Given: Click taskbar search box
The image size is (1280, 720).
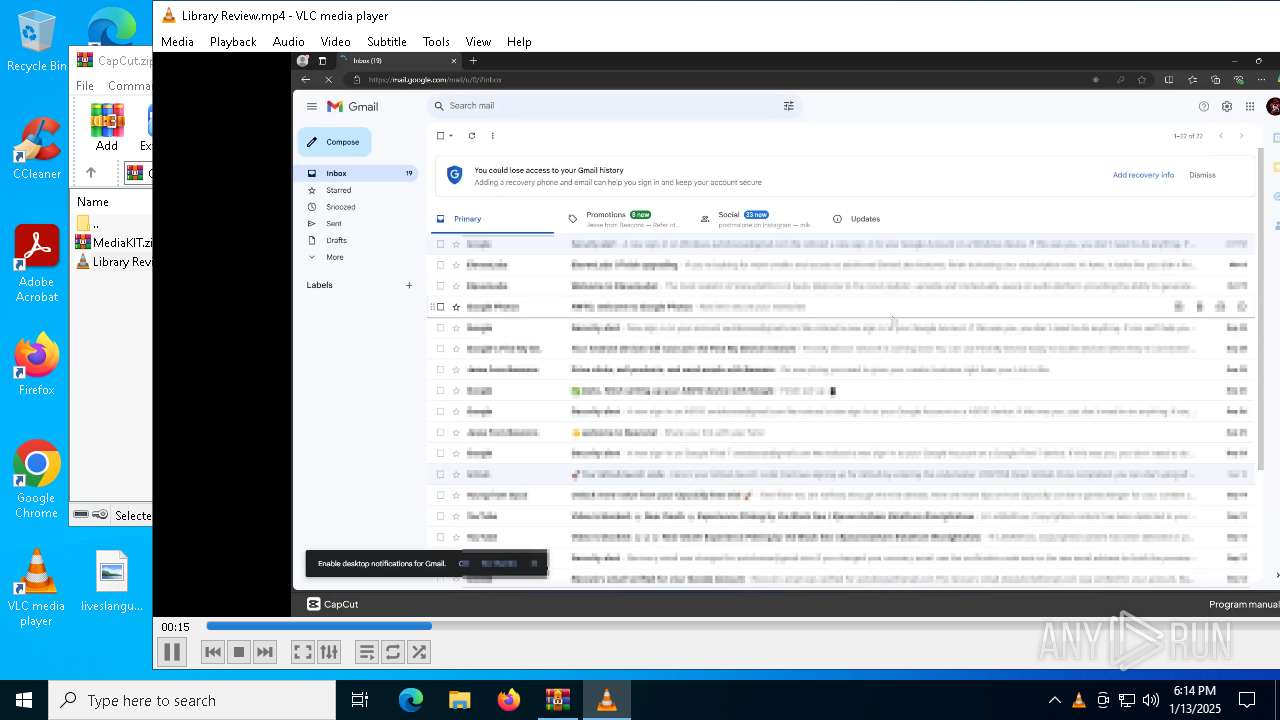Looking at the screenshot, I should click(x=192, y=700).
